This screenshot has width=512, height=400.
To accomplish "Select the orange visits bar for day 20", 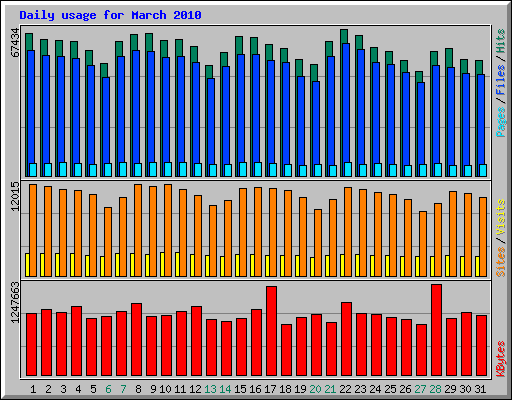I will pos(318,243).
